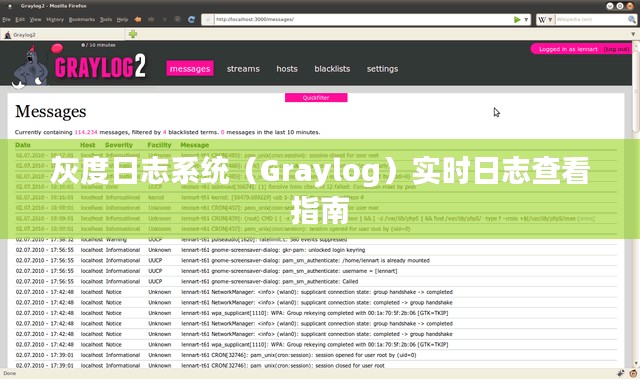Go back with the orange back arrow
The image size is (640, 379).
(x=138, y=19)
